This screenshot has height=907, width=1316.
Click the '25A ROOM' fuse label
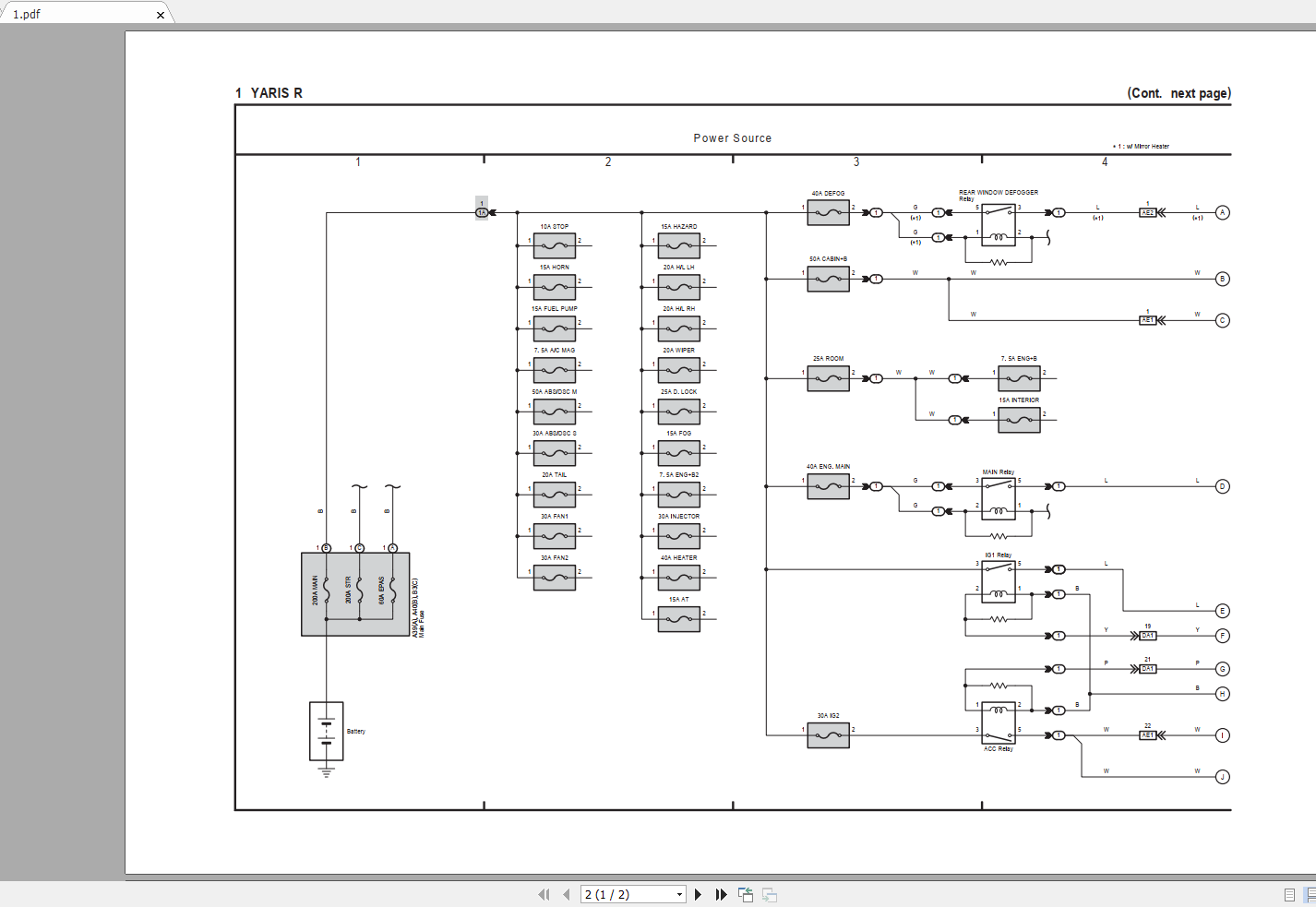coord(829,358)
